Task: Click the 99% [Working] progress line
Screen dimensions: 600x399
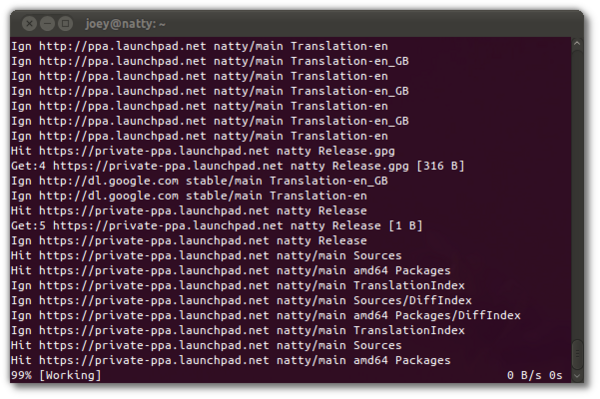Action: point(56,375)
